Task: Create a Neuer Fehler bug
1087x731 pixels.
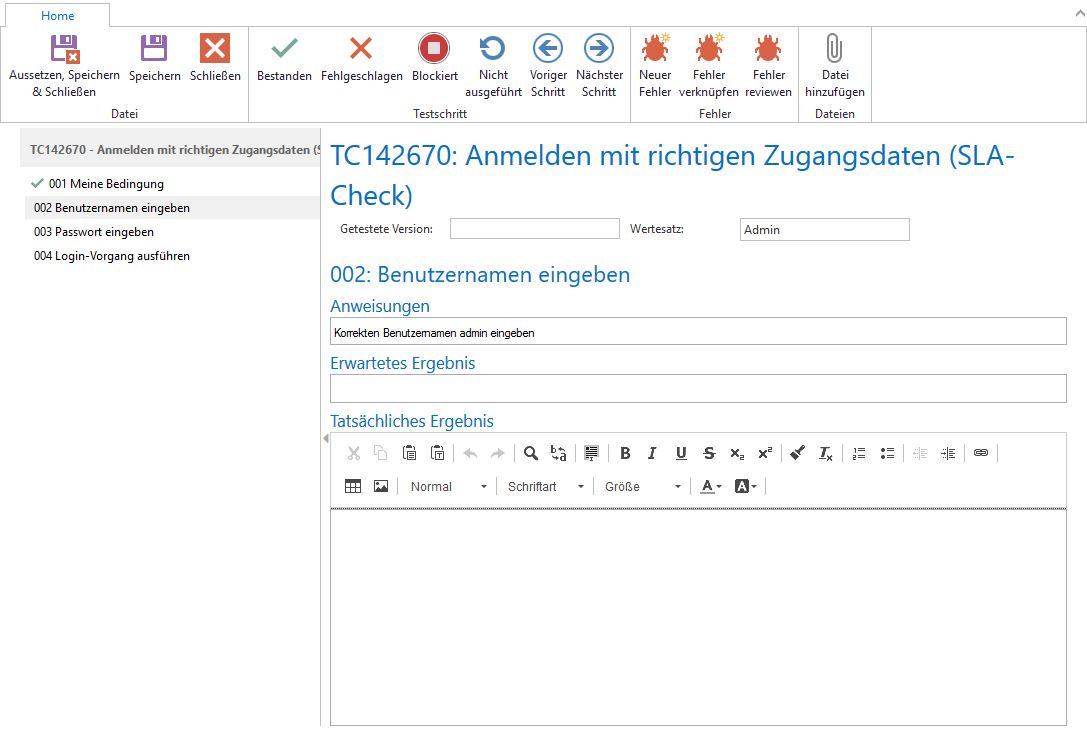Action: (655, 59)
